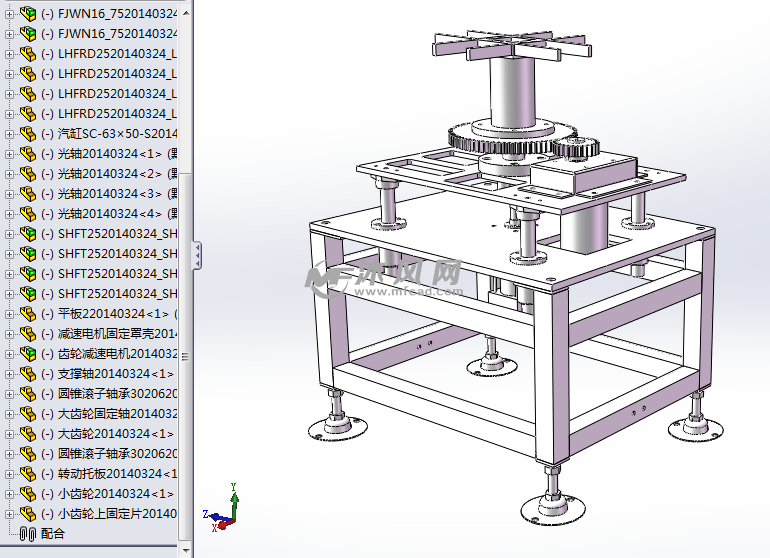Screen dimensions: 770x558
Task: Select the 配合 mates folder label
Action: click(53, 533)
